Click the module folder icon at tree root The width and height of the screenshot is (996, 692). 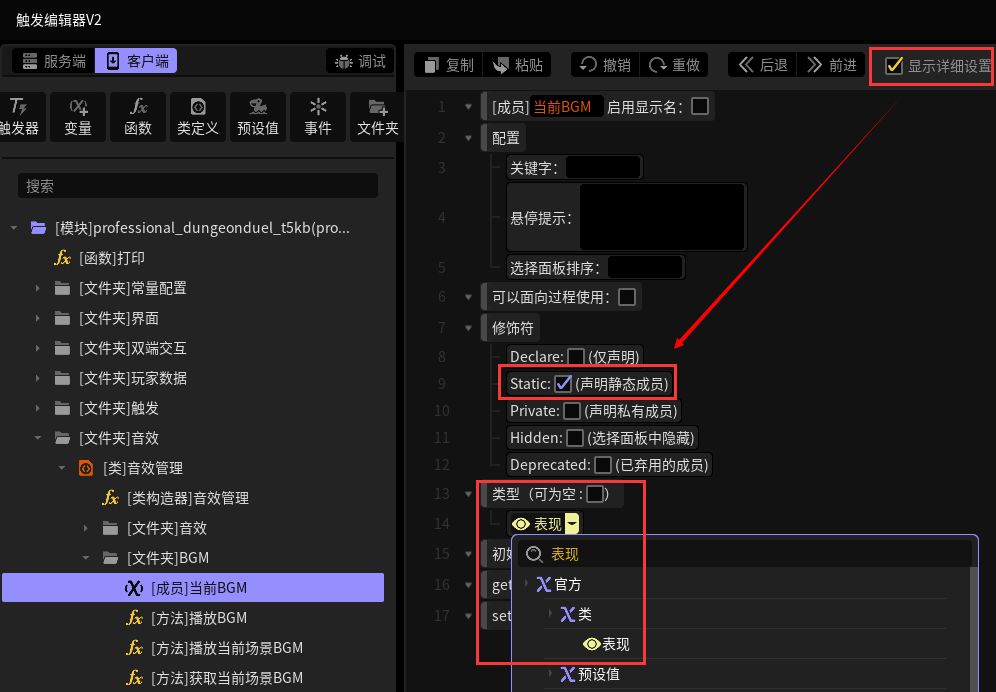pos(38,227)
